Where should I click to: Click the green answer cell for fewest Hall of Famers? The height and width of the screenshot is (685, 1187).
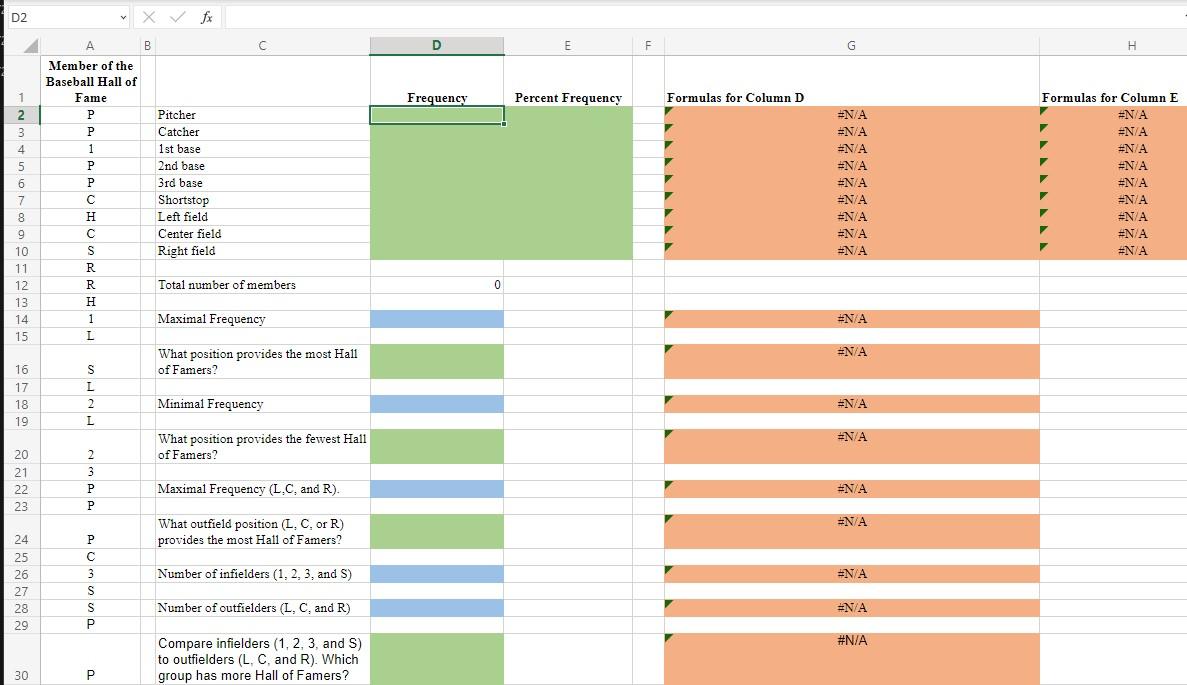(x=437, y=446)
